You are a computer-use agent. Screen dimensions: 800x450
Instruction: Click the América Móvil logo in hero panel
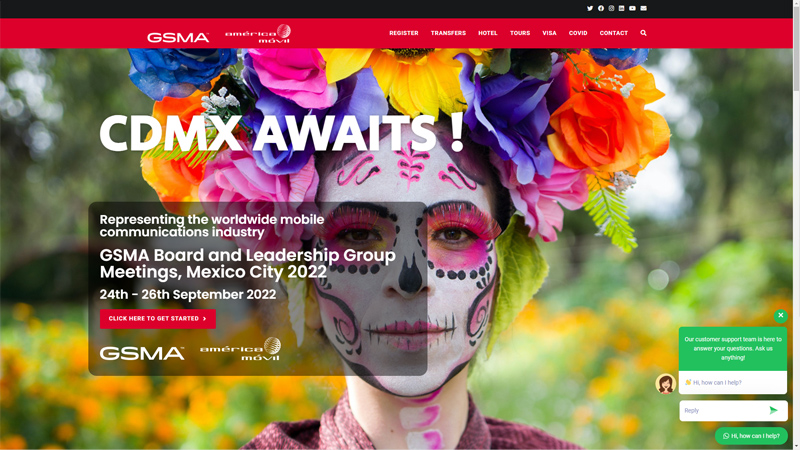[240, 349]
